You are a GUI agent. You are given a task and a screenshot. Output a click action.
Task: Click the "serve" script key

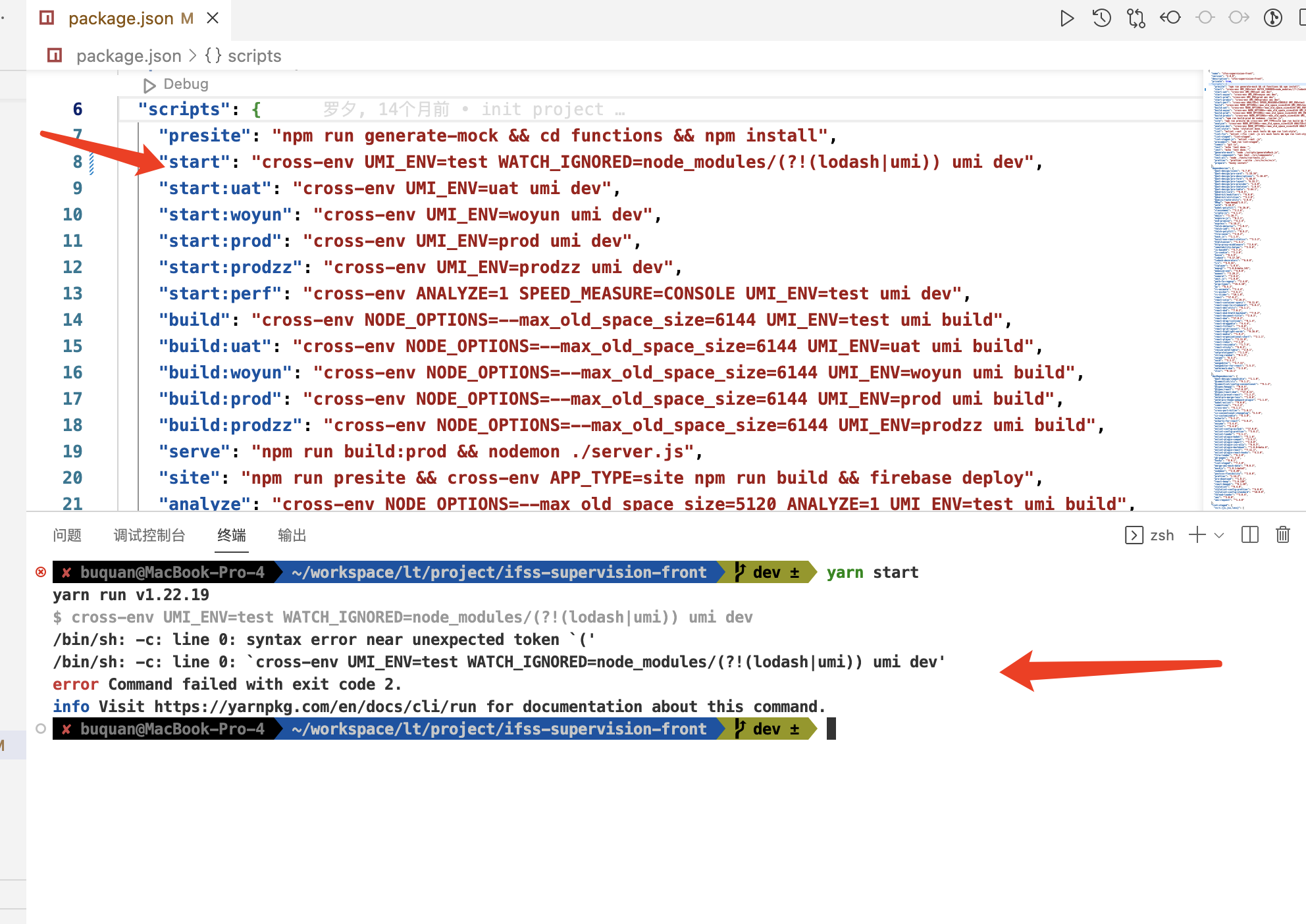pos(195,451)
